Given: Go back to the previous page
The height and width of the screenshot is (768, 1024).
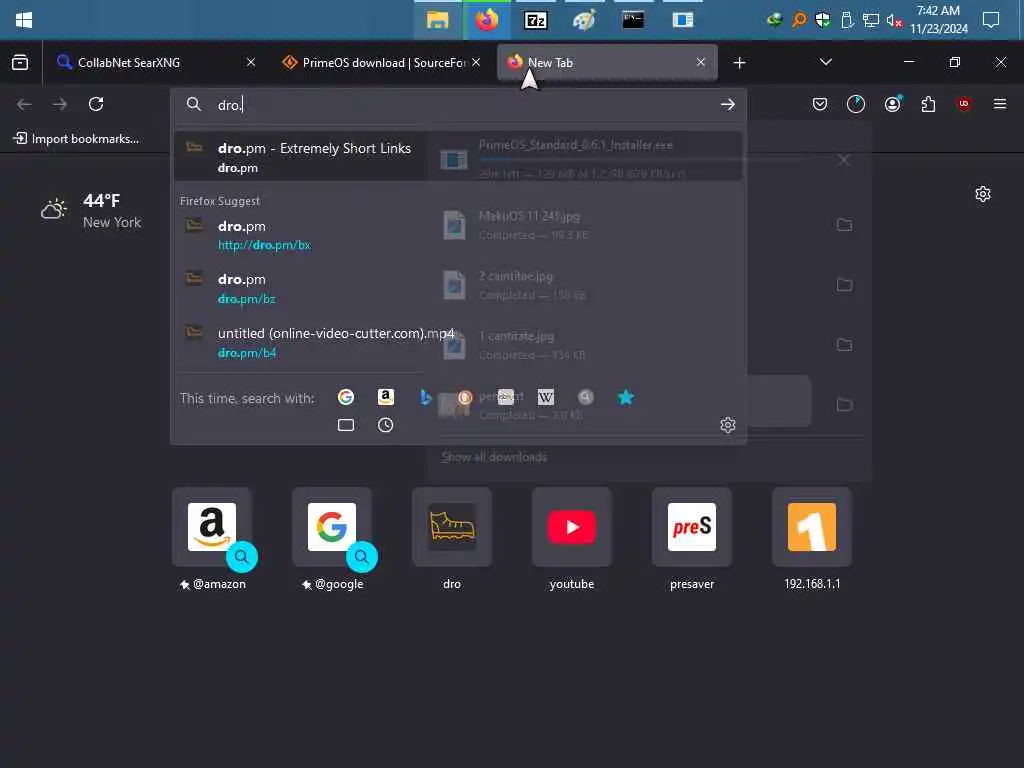Looking at the screenshot, I should 24,104.
